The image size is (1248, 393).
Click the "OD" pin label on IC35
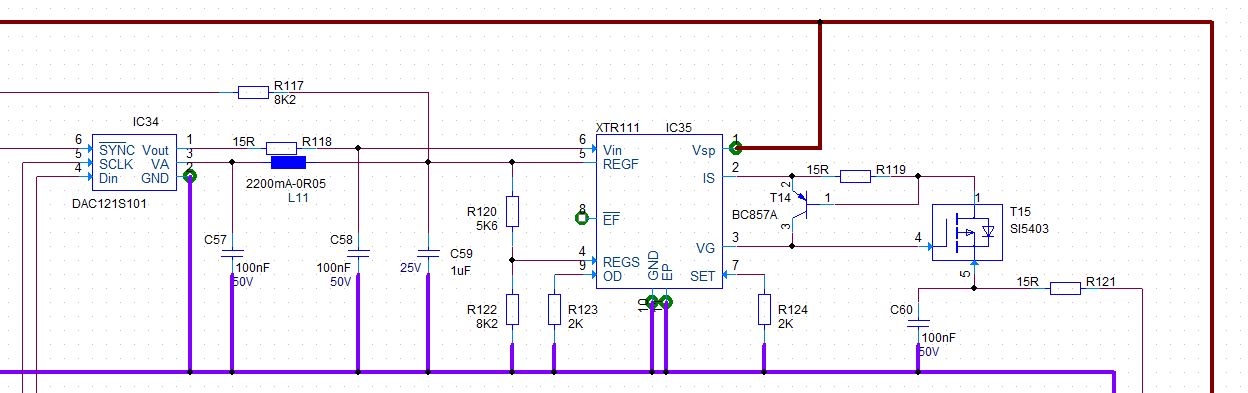(x=612, y=276)
